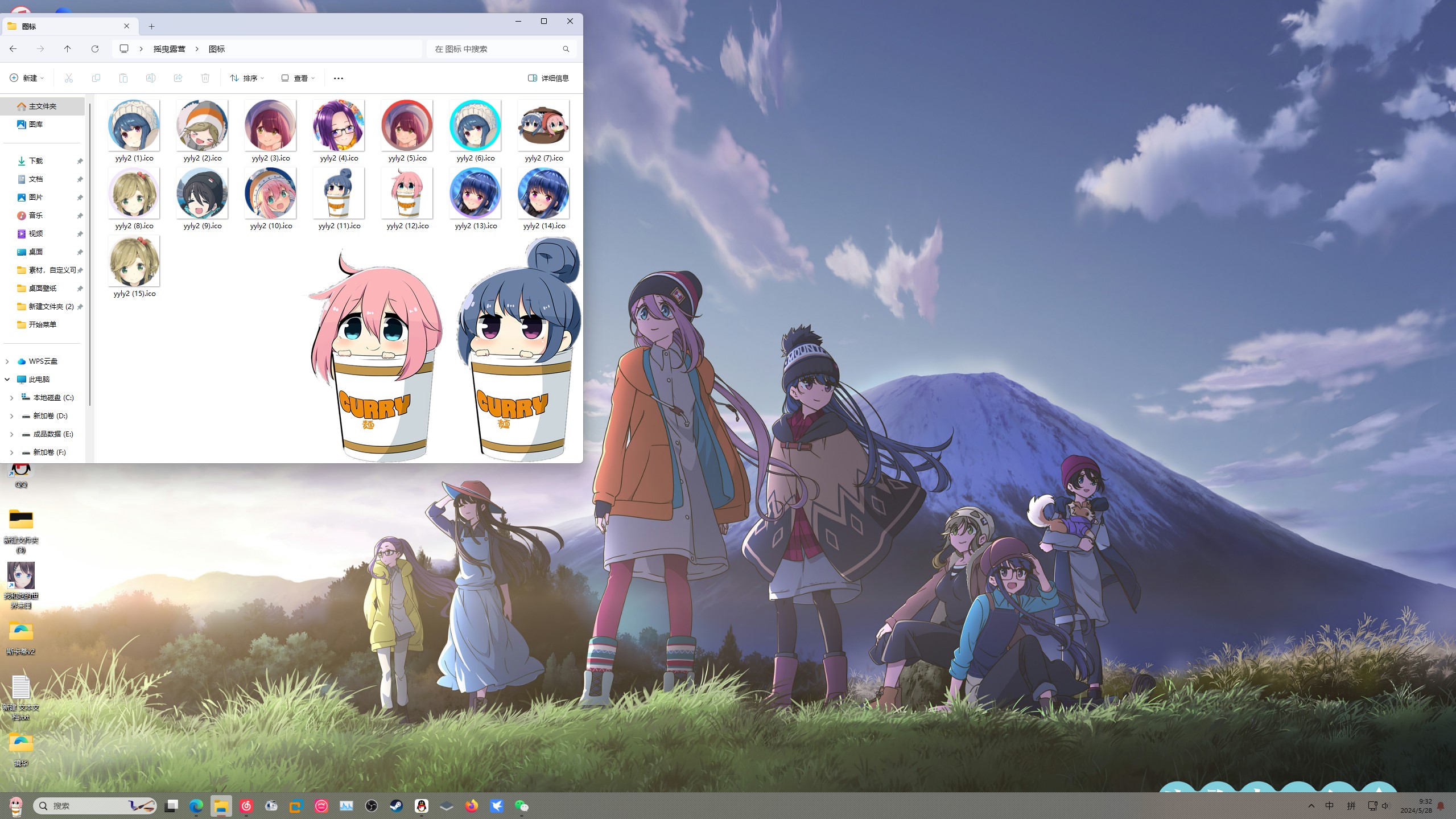Open WeChat from the taskbar
The height and width of the screenshot is (819, 1456).
point(521,806)
